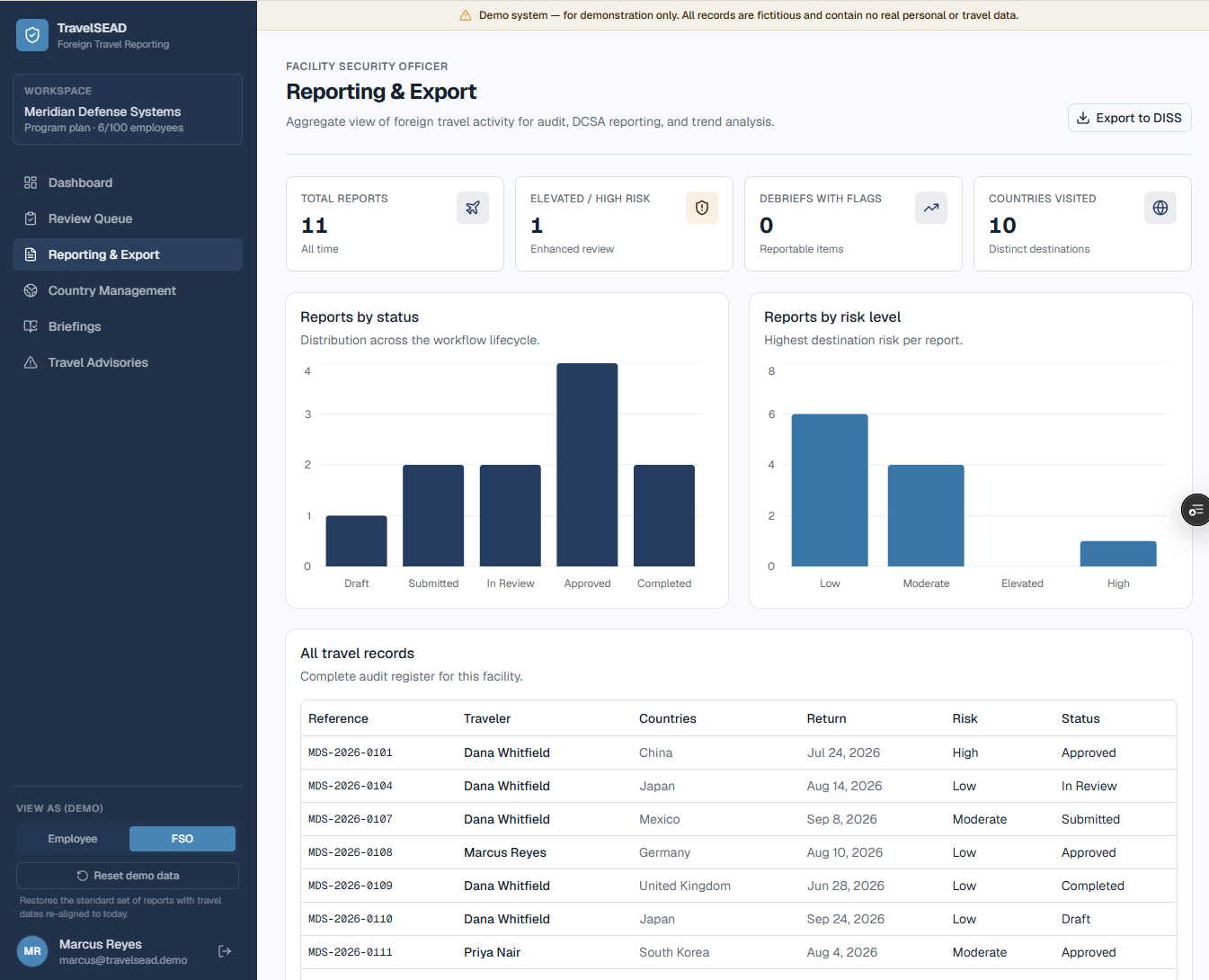Click the Reporting & Export document icon

point(31,254)
